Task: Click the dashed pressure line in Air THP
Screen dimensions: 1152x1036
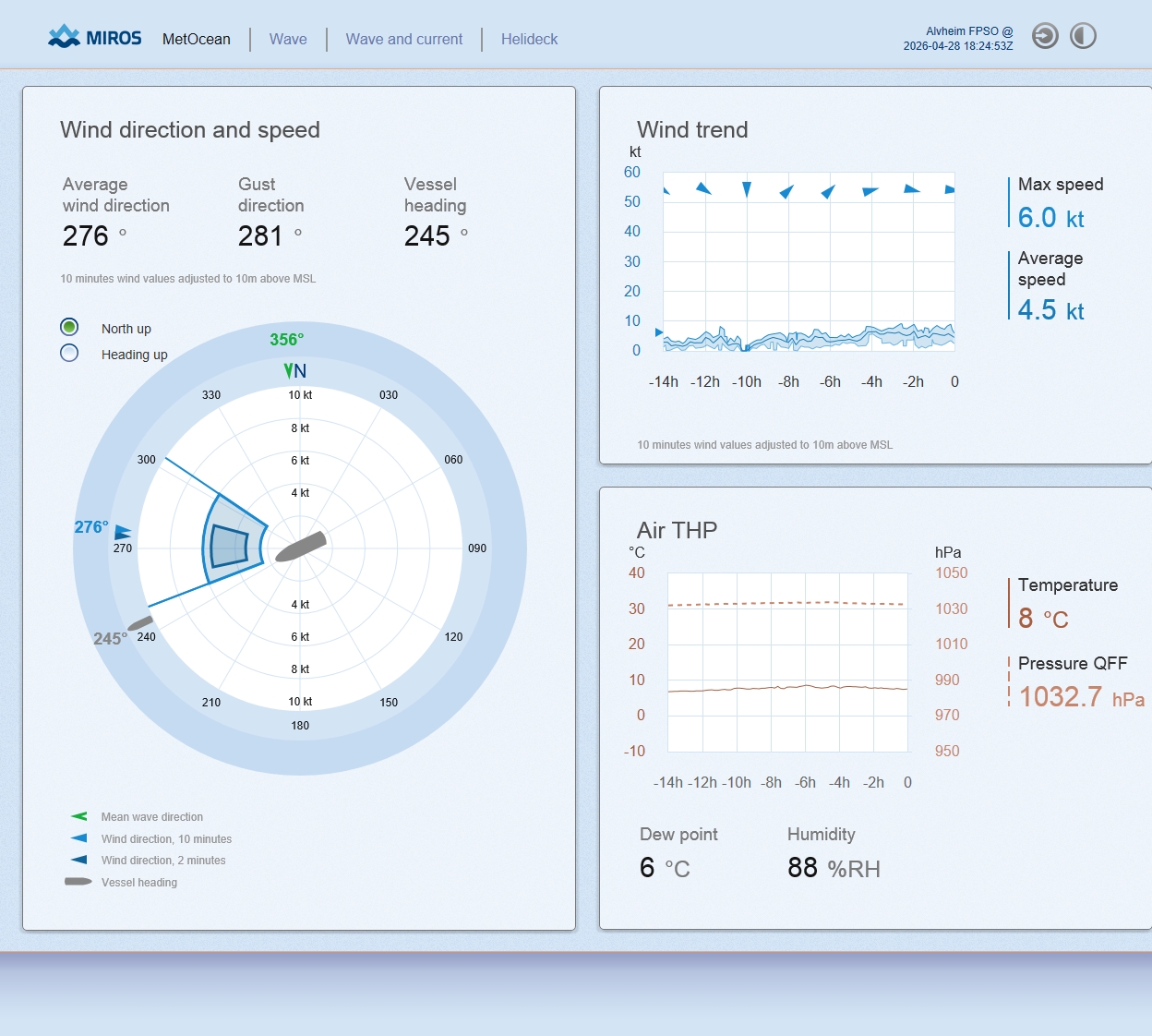Action: click(x=786, y=604)
